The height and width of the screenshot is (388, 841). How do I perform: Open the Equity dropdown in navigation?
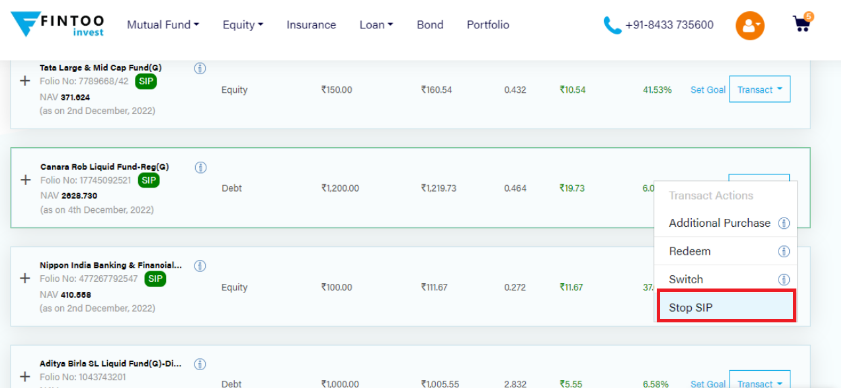click(x=243, y=25)
